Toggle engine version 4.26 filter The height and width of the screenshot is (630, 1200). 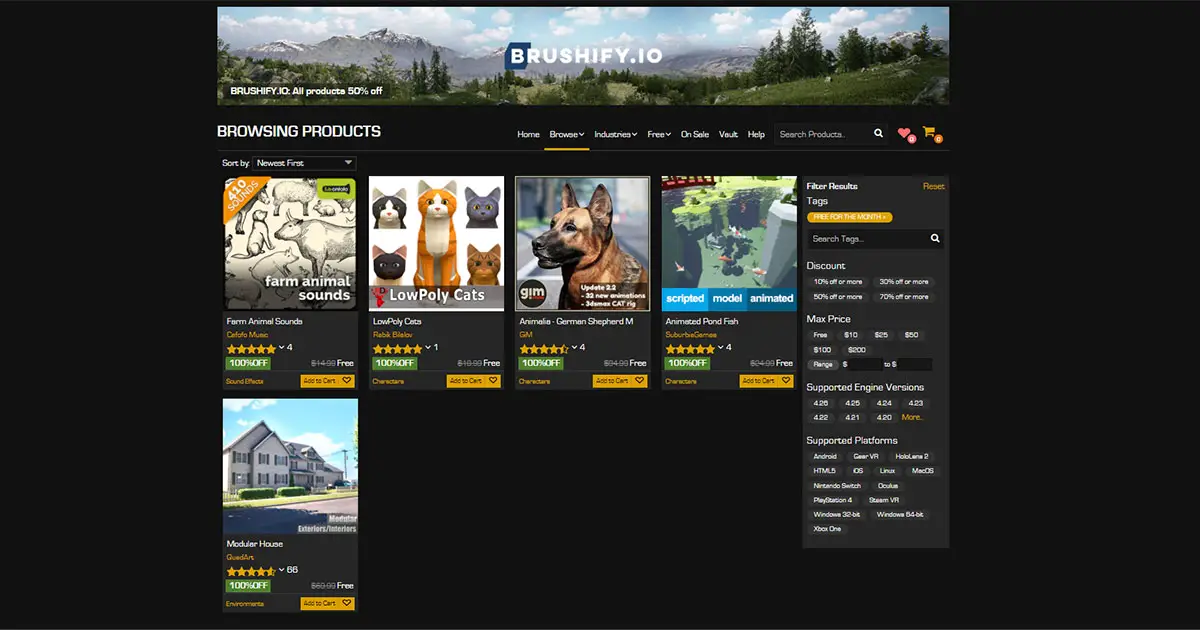click(x=821, y=403)
